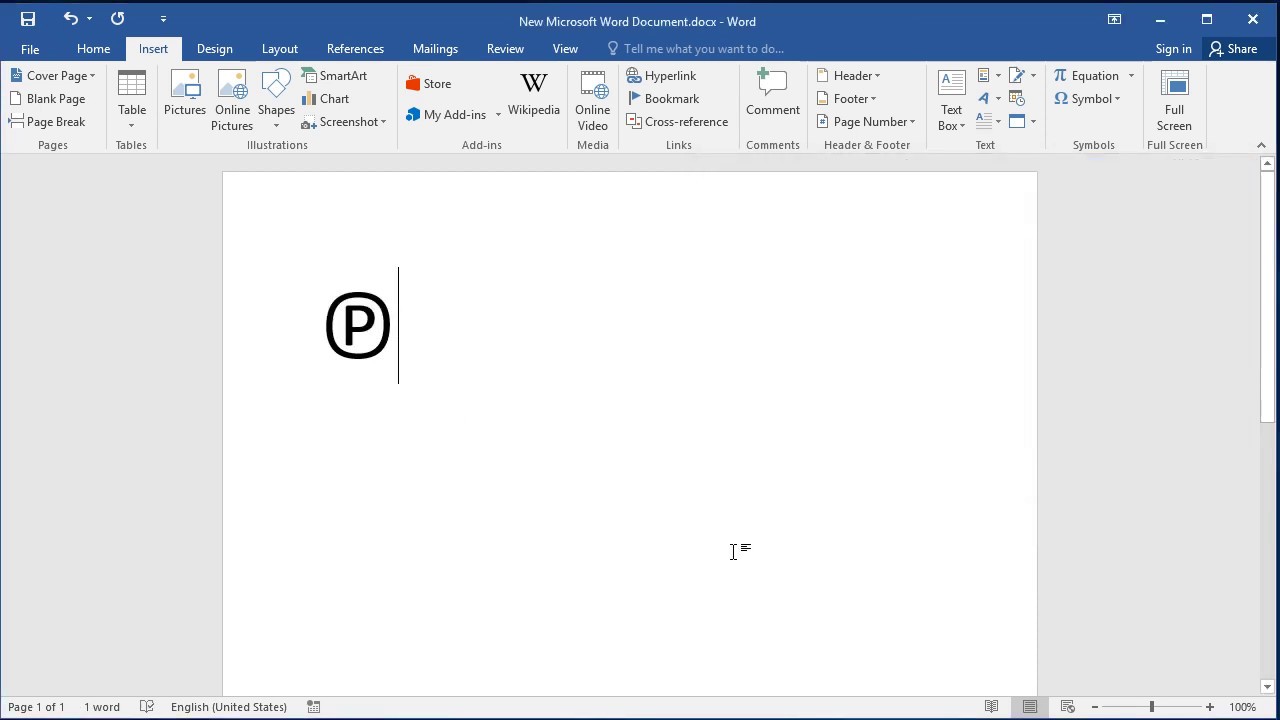Open the File tab
Viewport: 1280px width, 720px height.
tap(30, 49)
